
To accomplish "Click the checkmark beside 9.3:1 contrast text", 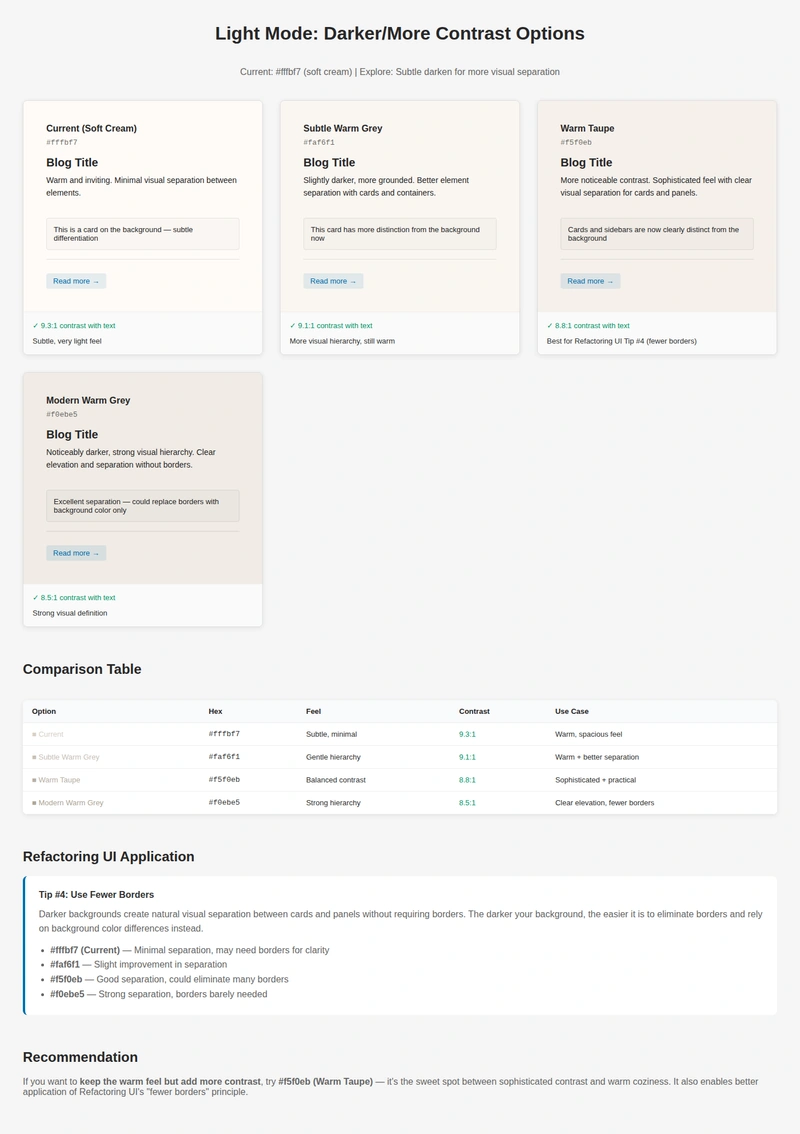I will (34, 325).
